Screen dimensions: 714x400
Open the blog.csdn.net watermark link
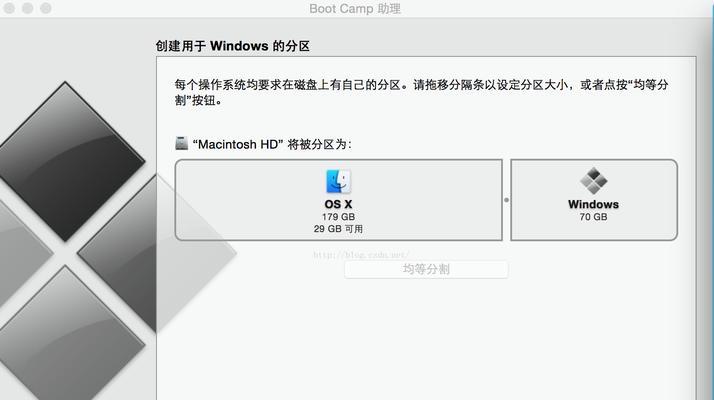361,255
